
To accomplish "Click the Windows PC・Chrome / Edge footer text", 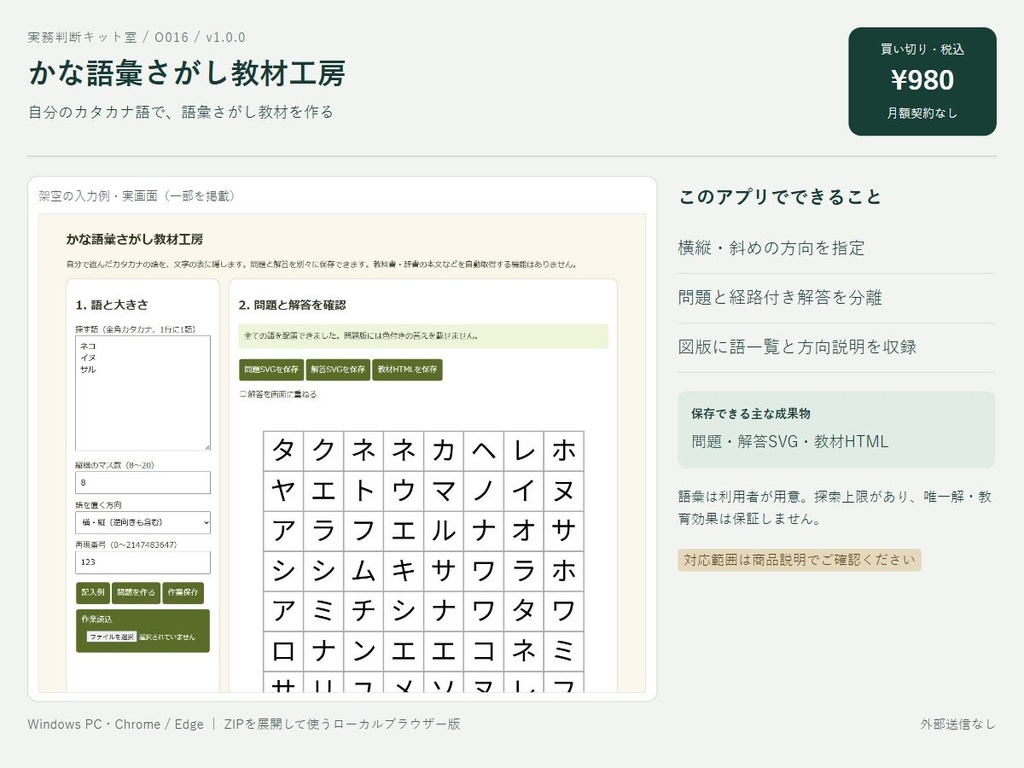I will point(116,724).
